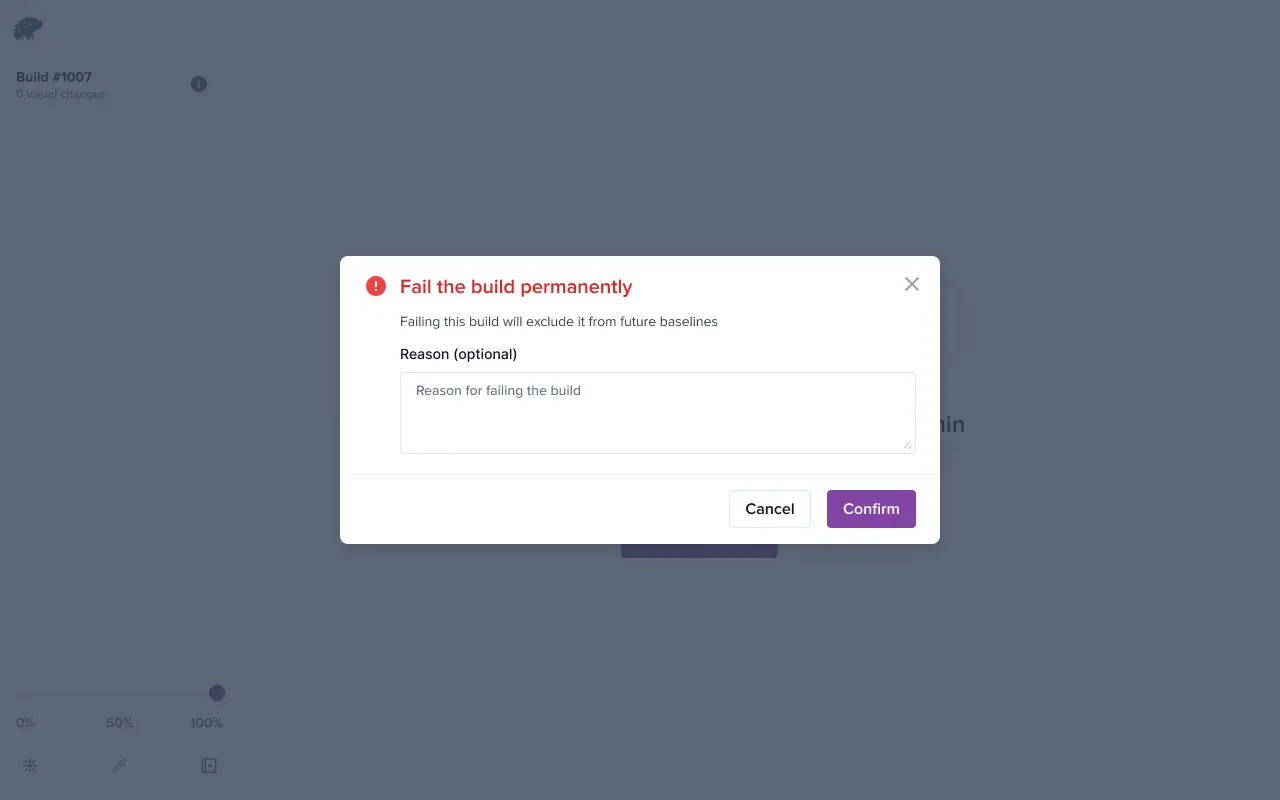Choose the 50% slider label
This screenshot has height=800, width=1280.
tap(120, 723)
